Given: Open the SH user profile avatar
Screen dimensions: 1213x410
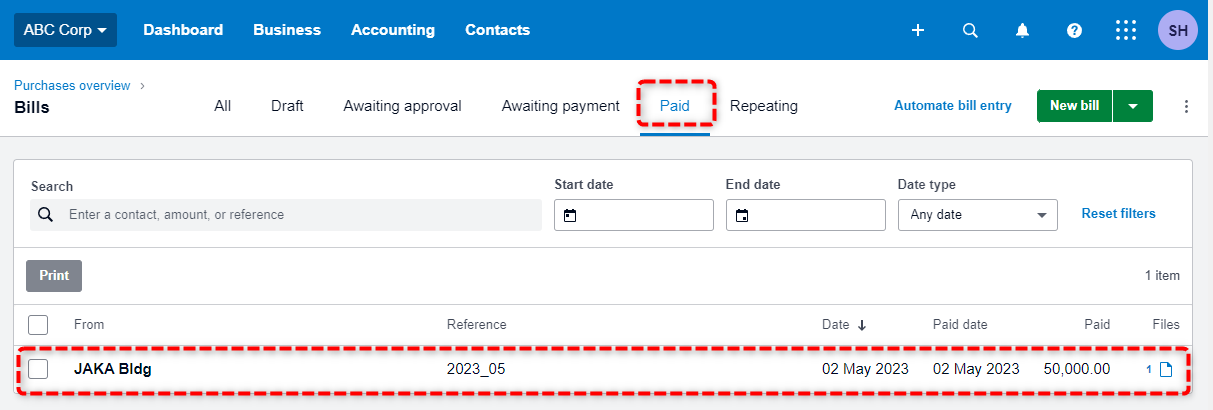Looking at the screenshot, I should (1178, 30).
